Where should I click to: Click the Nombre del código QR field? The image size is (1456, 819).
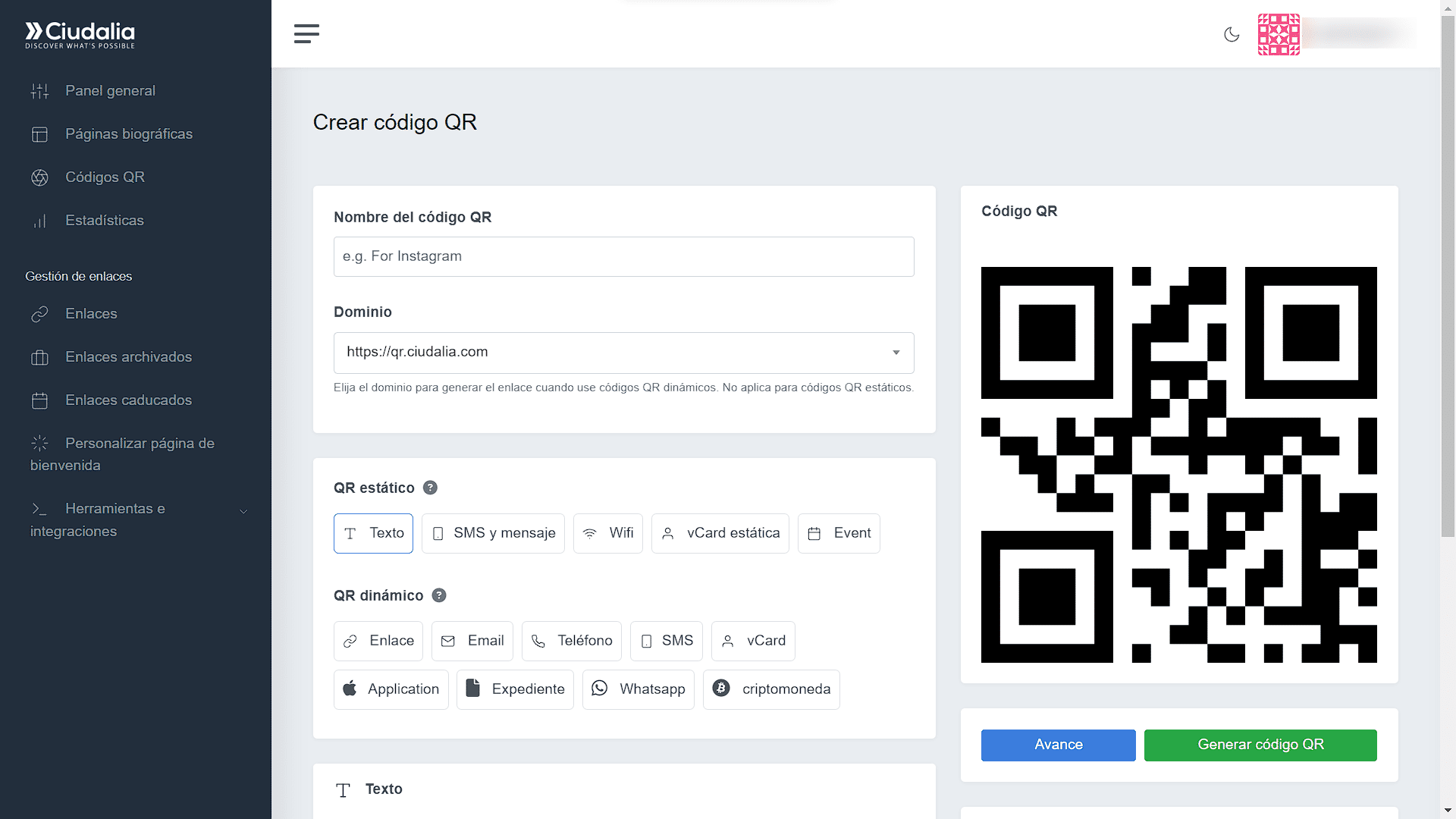623,256
